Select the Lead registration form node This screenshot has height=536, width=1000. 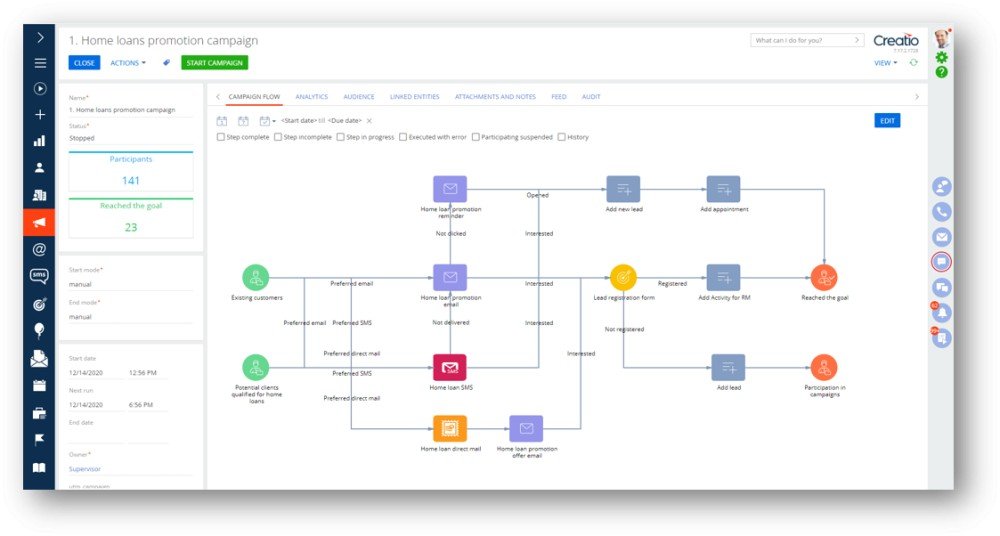[623, 278]
